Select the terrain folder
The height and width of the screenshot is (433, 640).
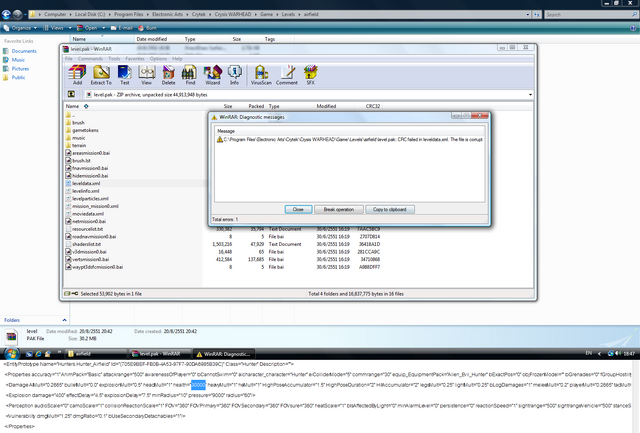coord(79,145)
